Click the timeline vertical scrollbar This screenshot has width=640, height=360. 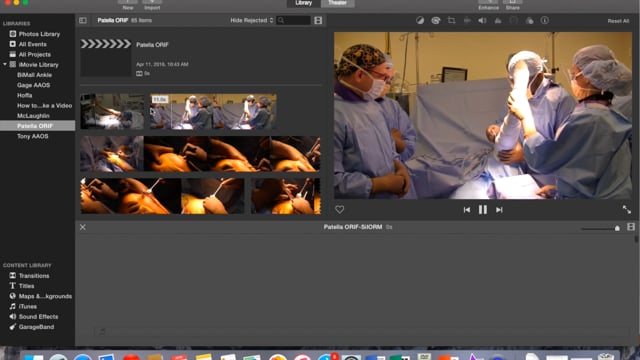click(636, 240)
